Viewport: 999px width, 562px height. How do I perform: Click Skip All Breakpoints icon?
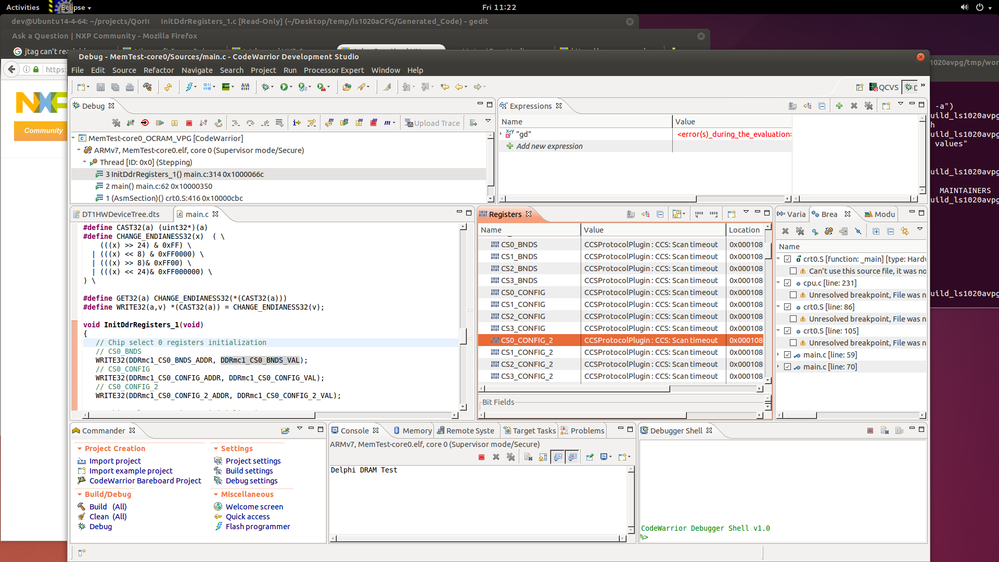point(858,231)
